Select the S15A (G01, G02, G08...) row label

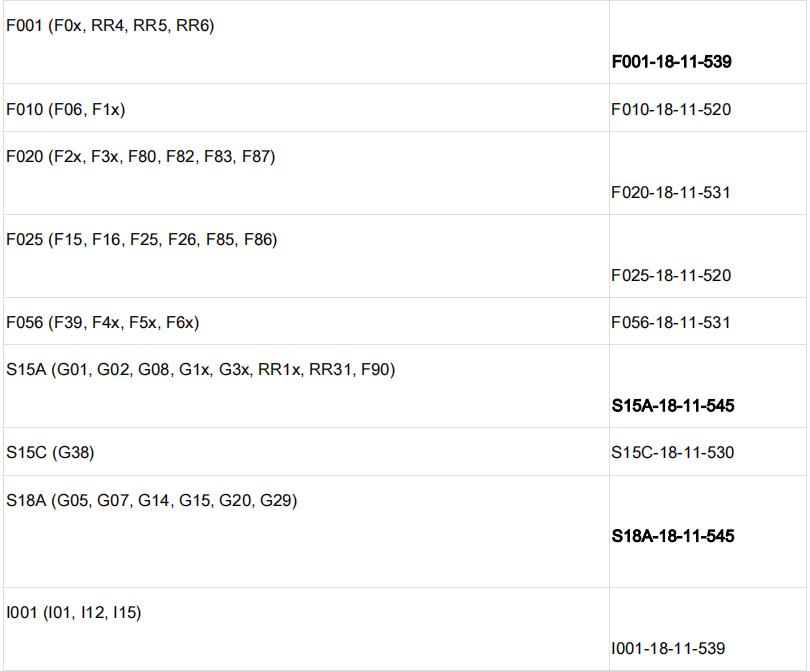coord(200,370)
